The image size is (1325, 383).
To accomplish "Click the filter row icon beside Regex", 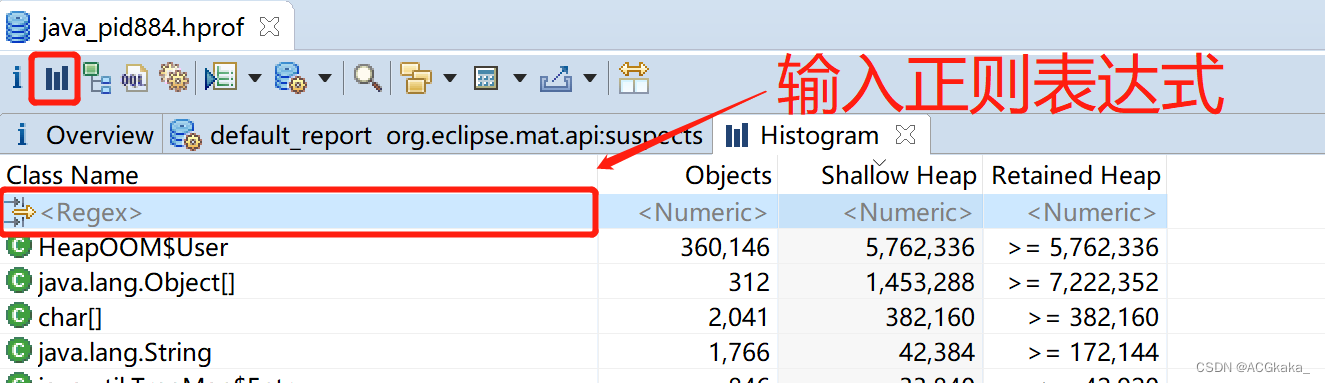I will point(19,212).
